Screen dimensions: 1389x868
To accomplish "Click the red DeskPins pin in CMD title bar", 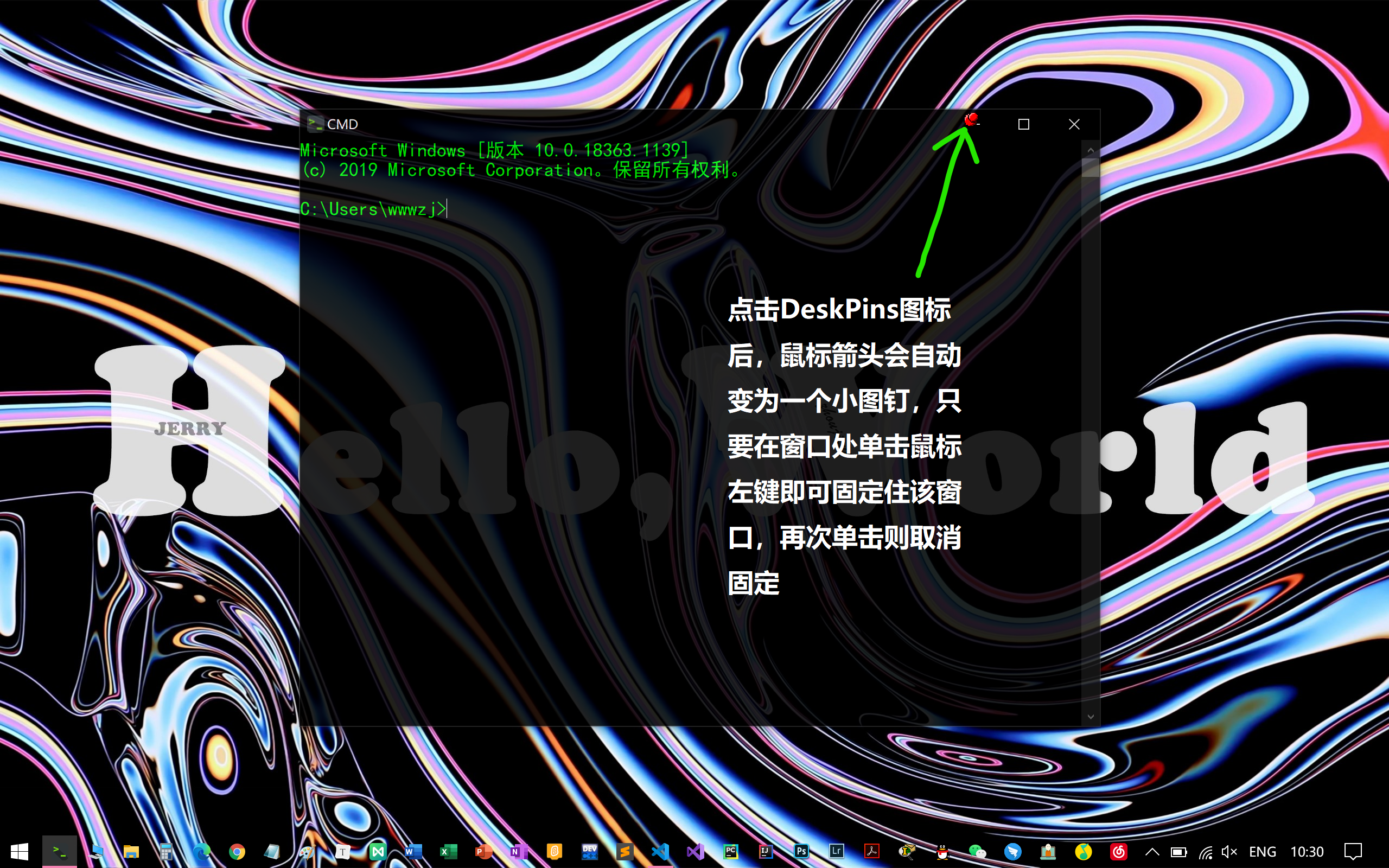I will tap(971, 120).
